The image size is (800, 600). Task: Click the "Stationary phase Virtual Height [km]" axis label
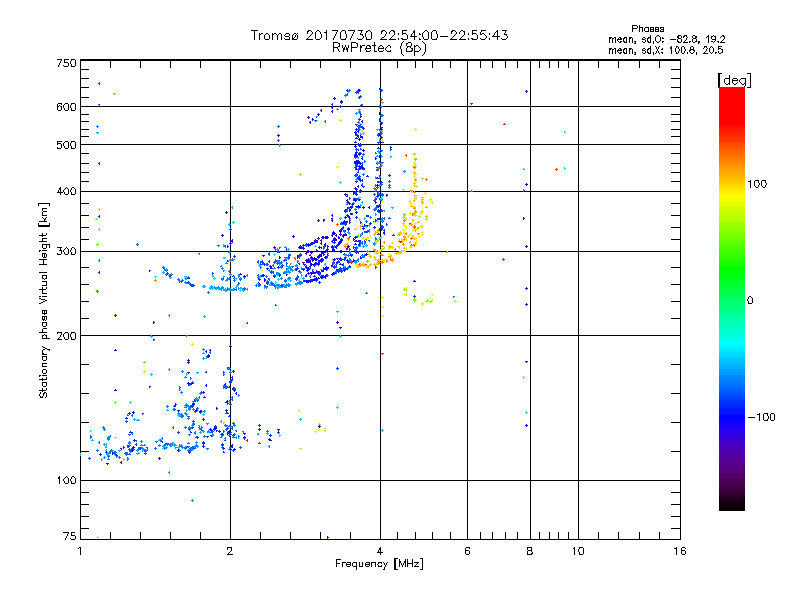(x=44, y=300)
